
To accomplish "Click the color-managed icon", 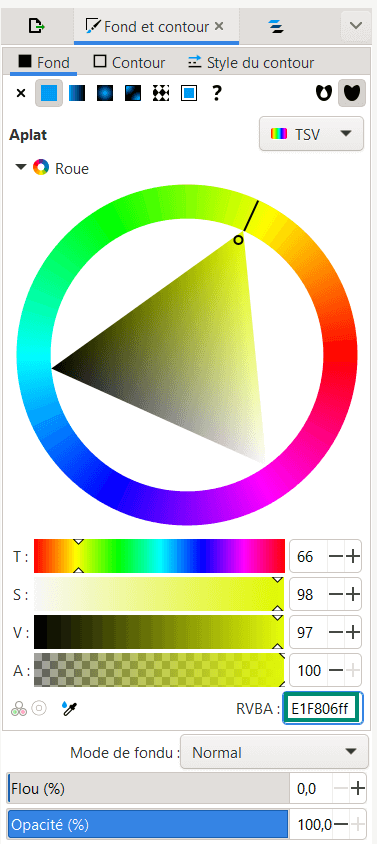I will coord(19,709).
